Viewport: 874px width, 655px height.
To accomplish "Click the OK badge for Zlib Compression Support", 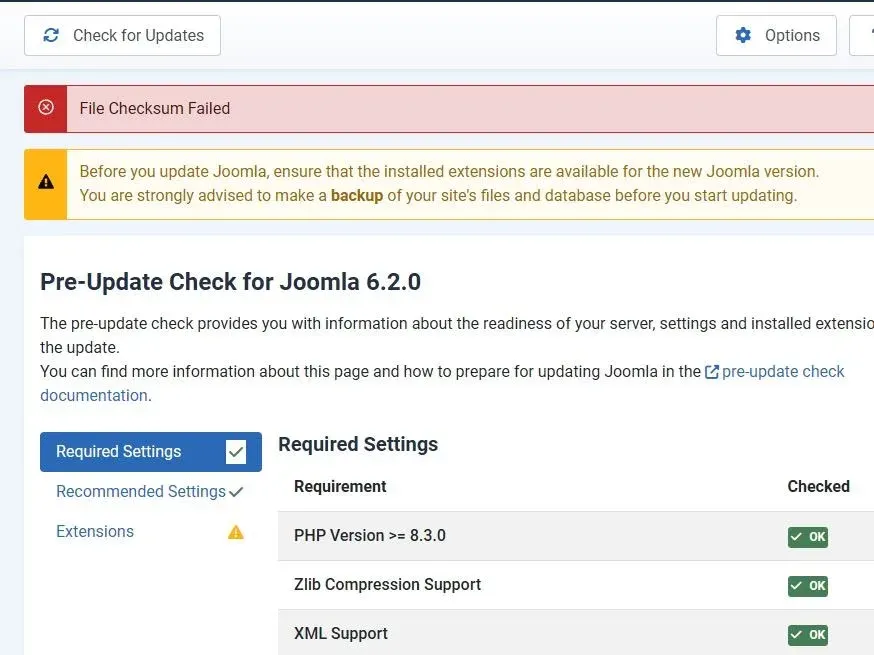I will point(808,586).
